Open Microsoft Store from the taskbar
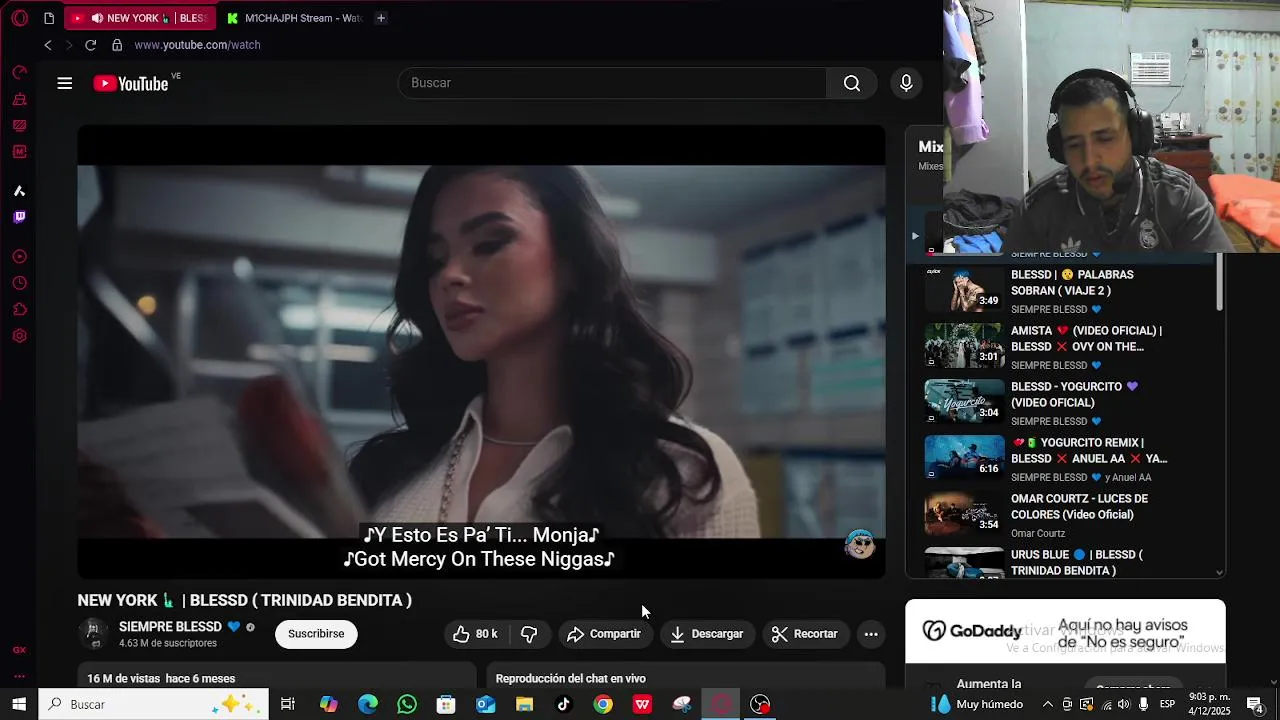The height and width of the screenshot is (720, 1280). click(x=446, y=704)
